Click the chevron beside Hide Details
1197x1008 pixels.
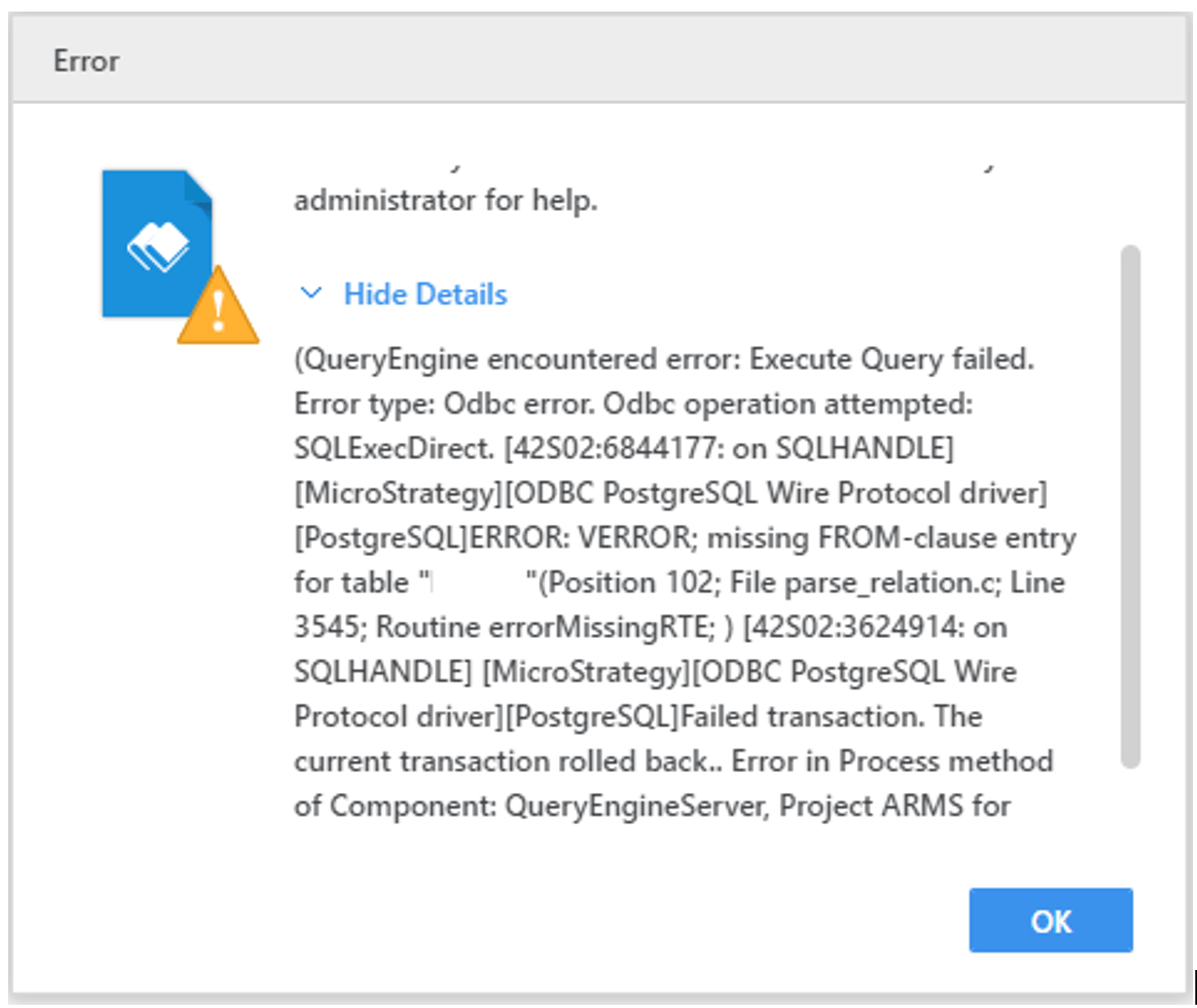pyautogui.click(x=310, y=293)
